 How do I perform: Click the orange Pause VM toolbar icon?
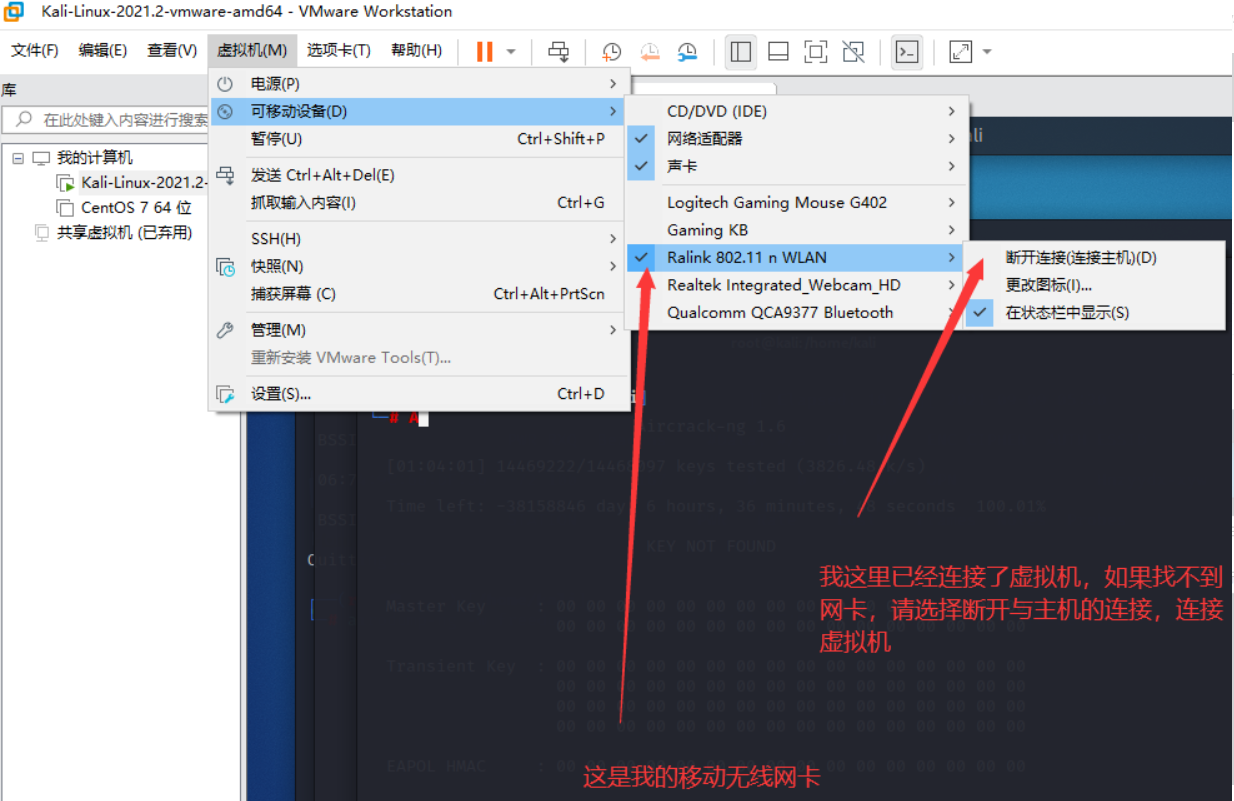coord(485,51)
